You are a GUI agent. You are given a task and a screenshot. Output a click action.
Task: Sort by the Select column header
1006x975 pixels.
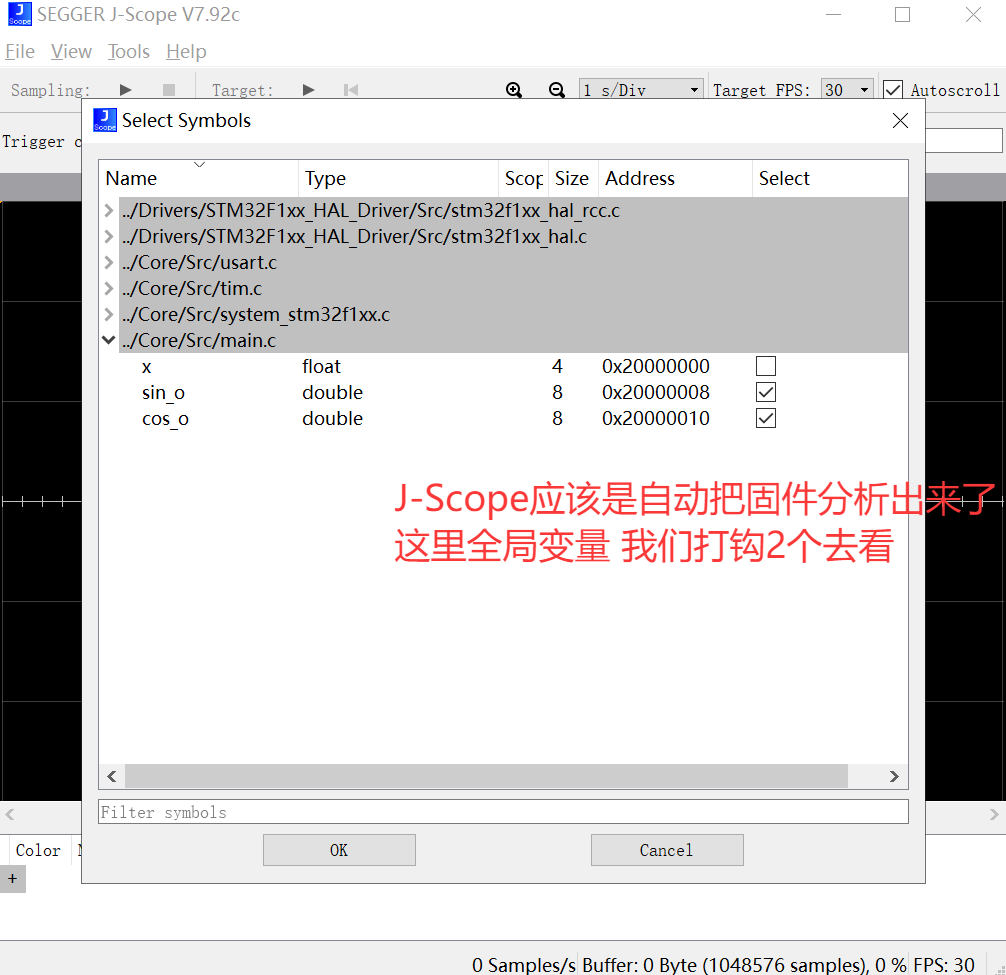[830, 178]
